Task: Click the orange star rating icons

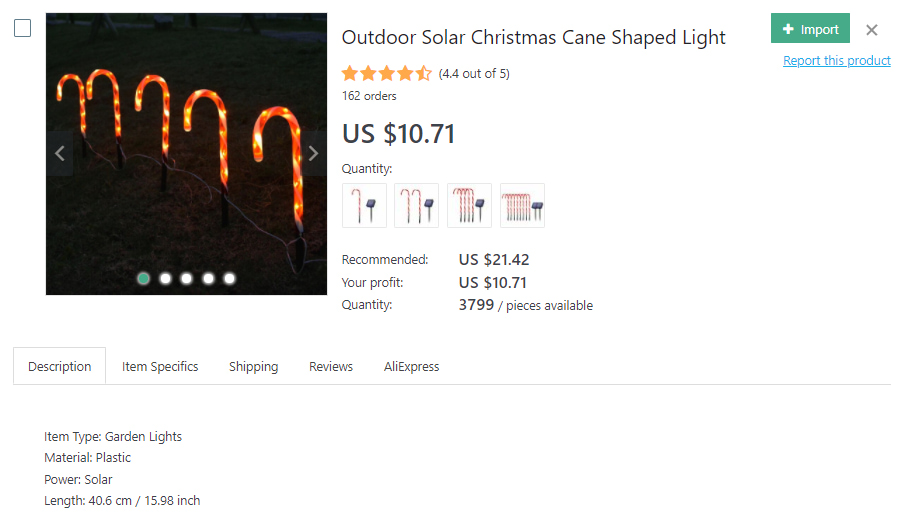Action: coord(386,73)
